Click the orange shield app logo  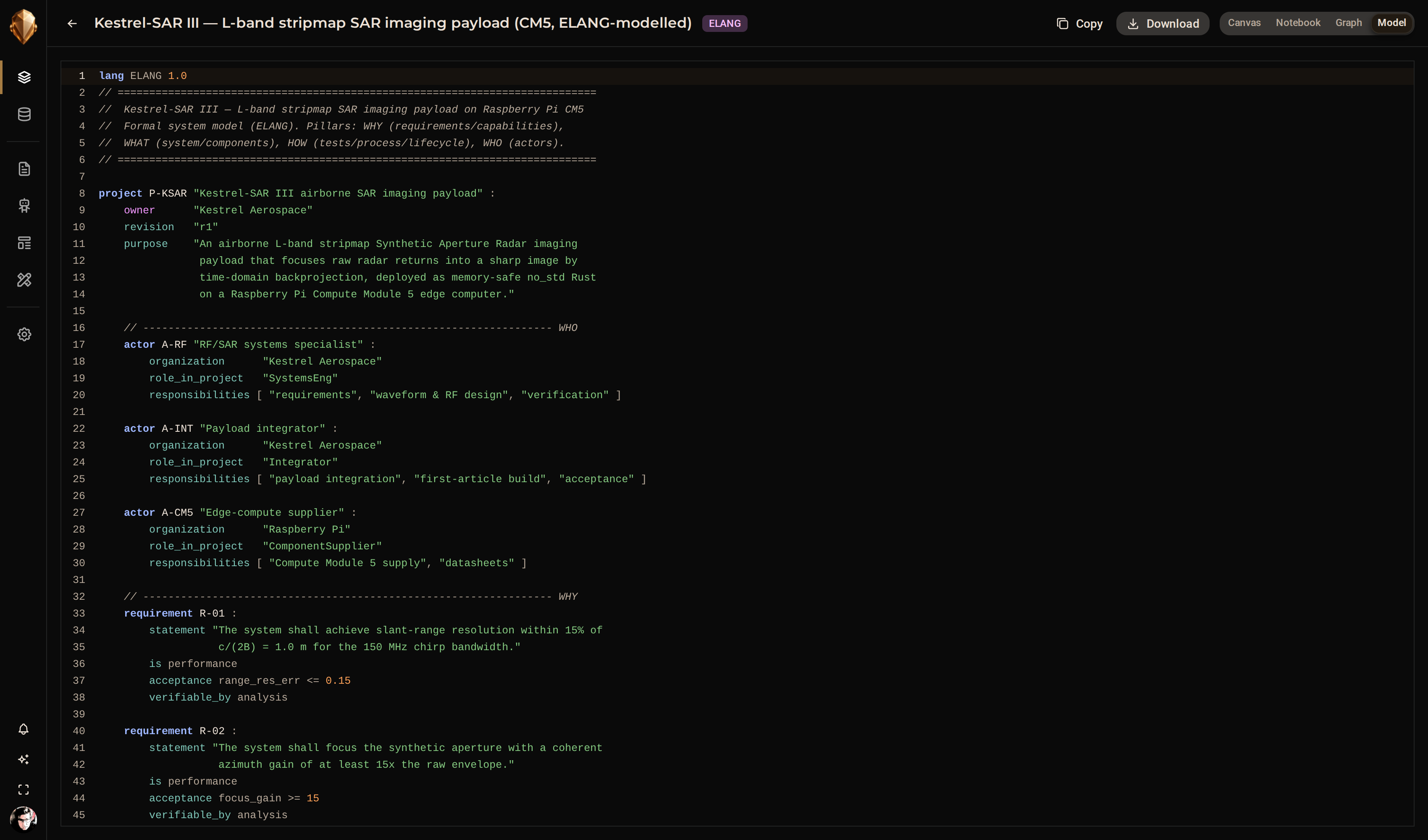[x=23, y=26]
